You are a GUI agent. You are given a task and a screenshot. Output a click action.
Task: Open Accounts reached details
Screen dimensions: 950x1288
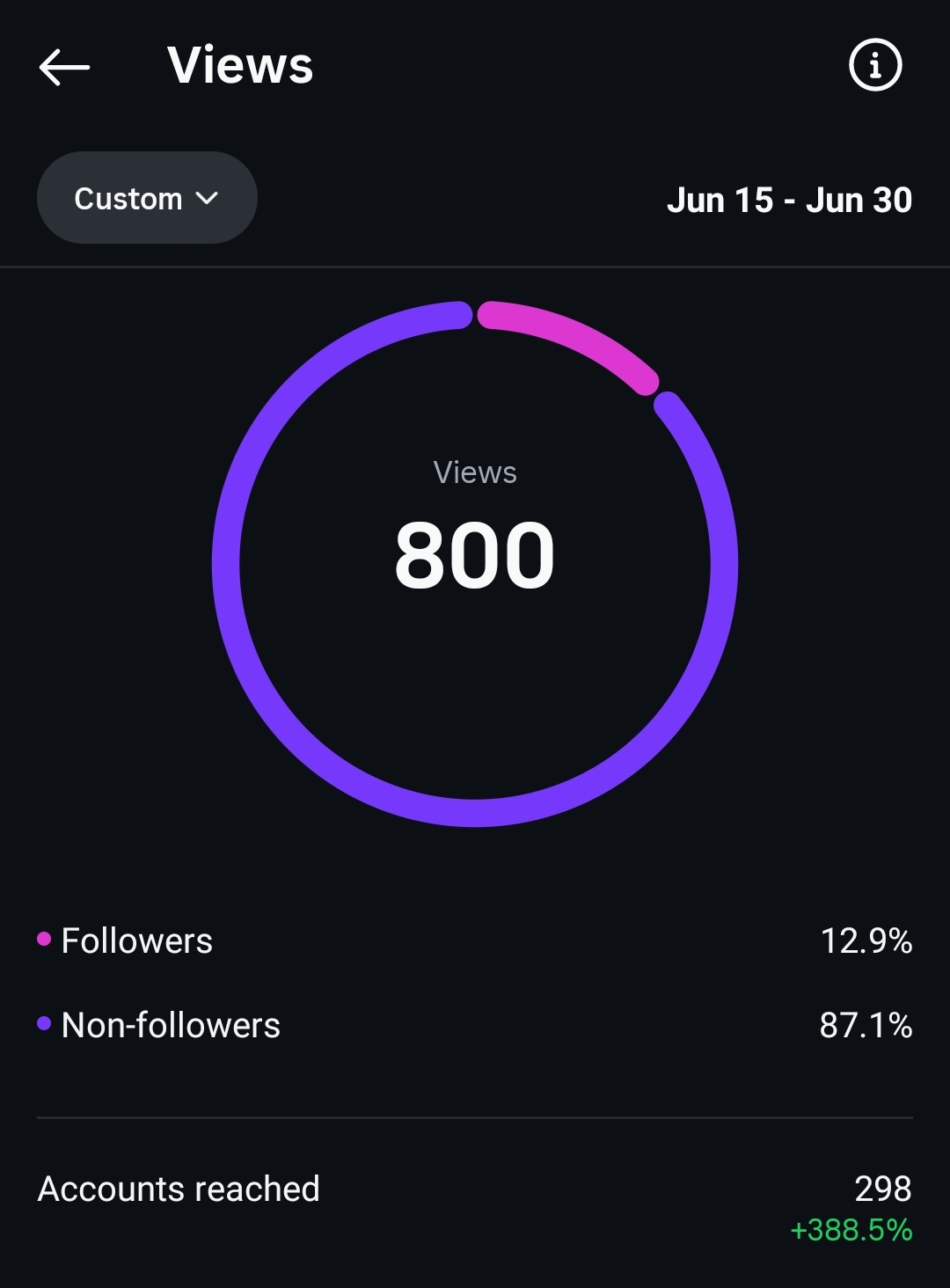(475, 1205)
